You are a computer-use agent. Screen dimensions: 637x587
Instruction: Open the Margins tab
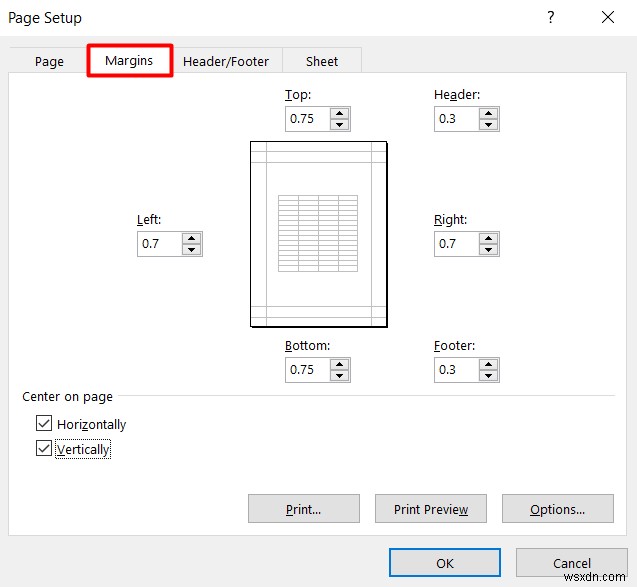click(x=129, y=61)
